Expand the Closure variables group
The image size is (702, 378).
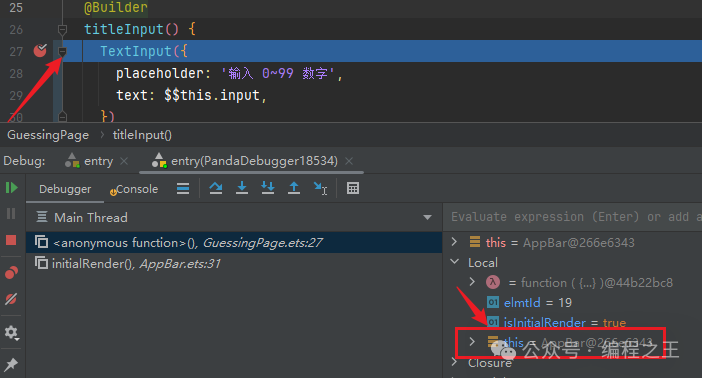[x=454, y=362]
